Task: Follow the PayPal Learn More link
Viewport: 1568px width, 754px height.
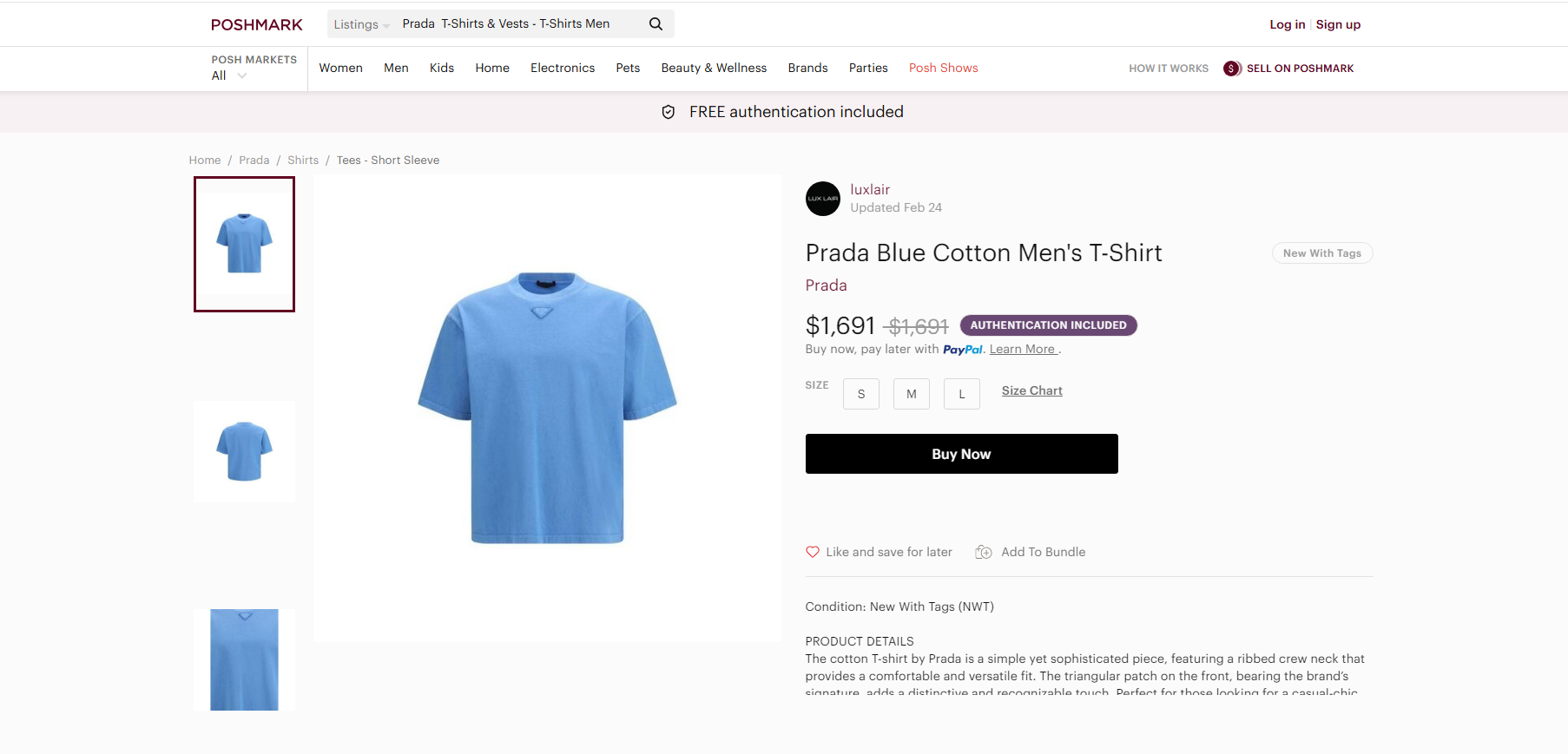Action: click(x=1022, y=349)
